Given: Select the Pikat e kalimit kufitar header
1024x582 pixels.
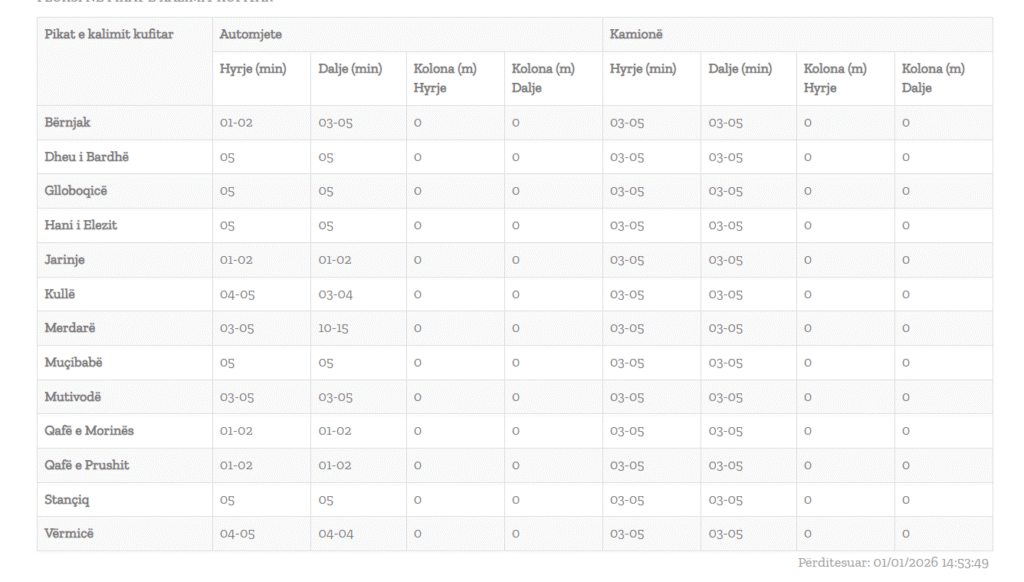Looking at the screenshot, I should pos(109,35).
